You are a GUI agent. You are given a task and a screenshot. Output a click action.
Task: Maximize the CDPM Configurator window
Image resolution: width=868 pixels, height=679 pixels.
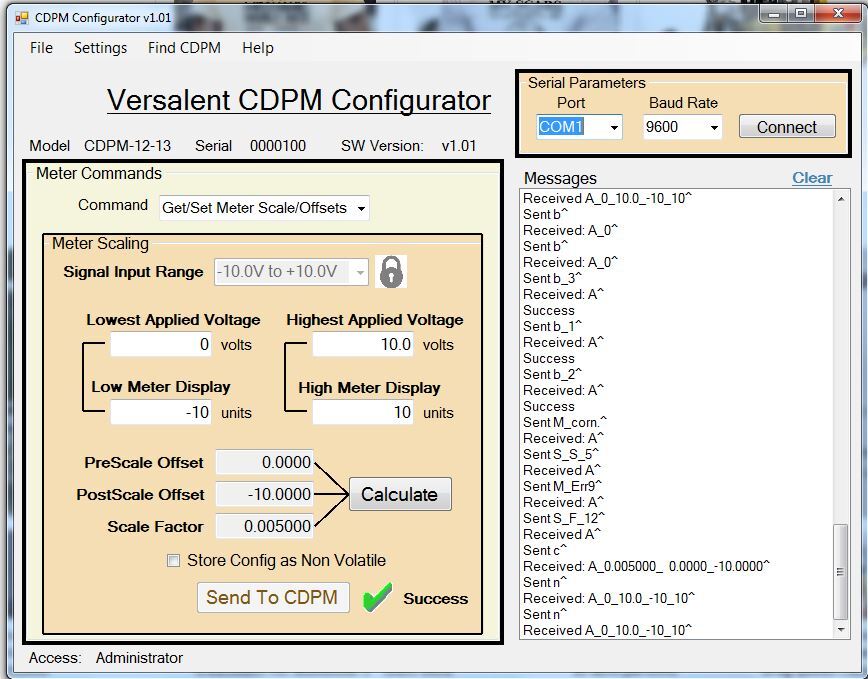800,14
